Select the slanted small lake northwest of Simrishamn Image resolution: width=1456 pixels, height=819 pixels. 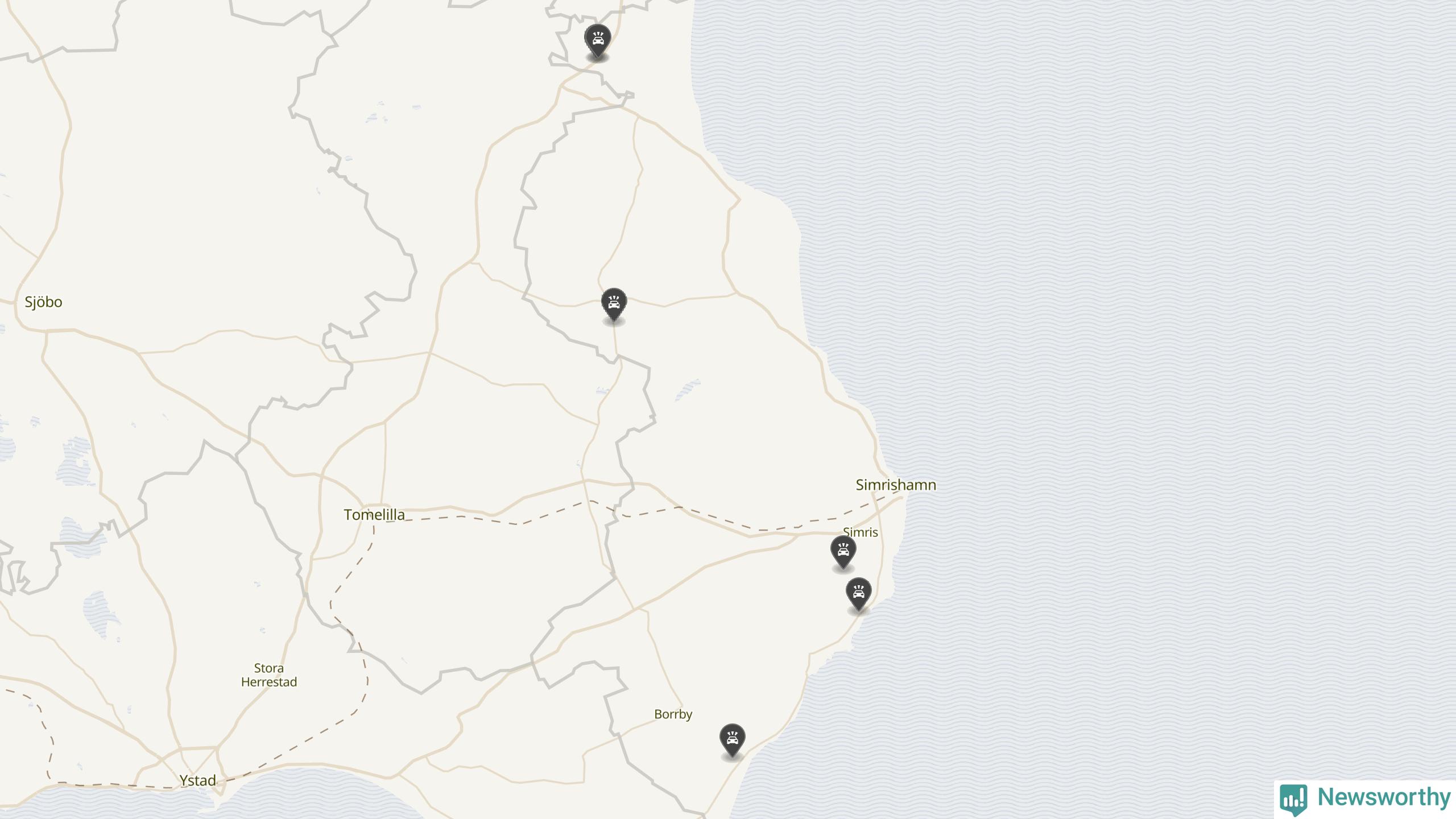[688, 390]
